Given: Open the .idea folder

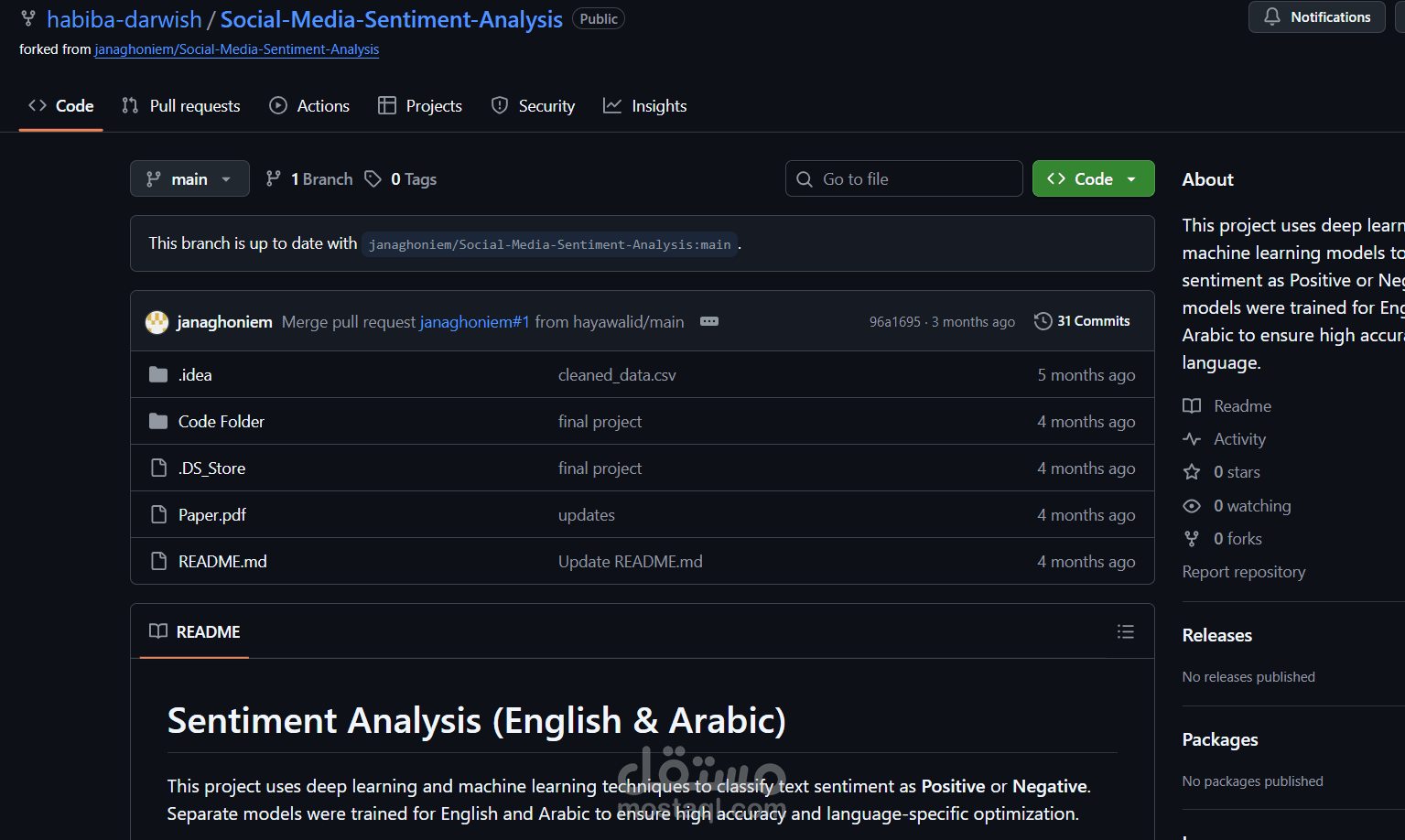Looking at the screenshot, I should (195, 375).
